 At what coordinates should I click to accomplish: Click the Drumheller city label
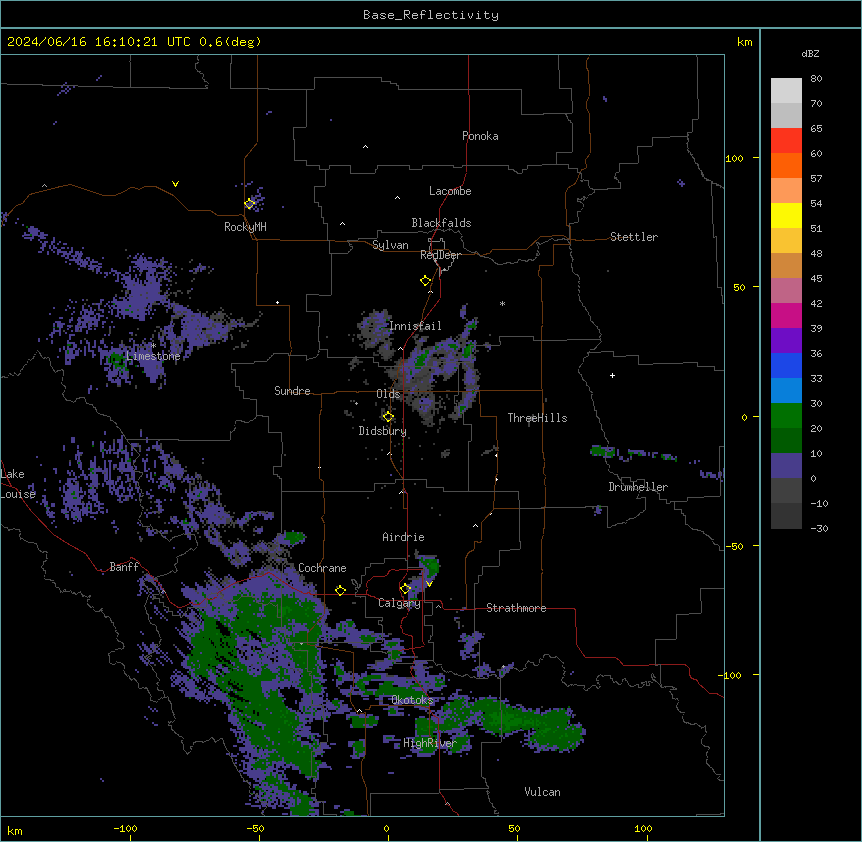pos(638,487)
